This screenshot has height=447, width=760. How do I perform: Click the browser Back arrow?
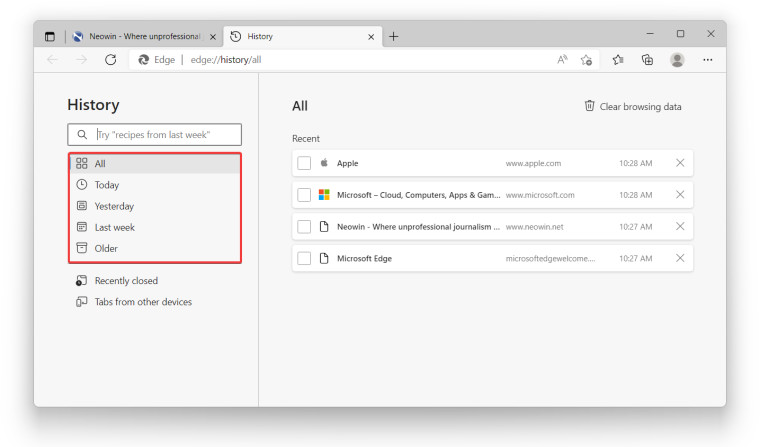52,60
